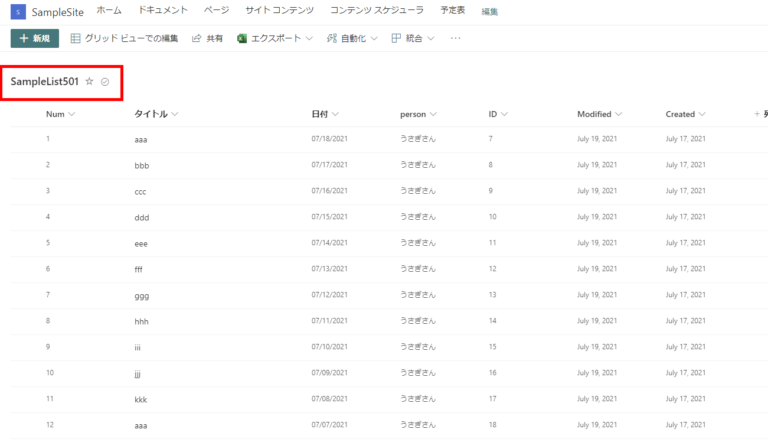Click the status circle icon beside SampleList501

[105, 82]
